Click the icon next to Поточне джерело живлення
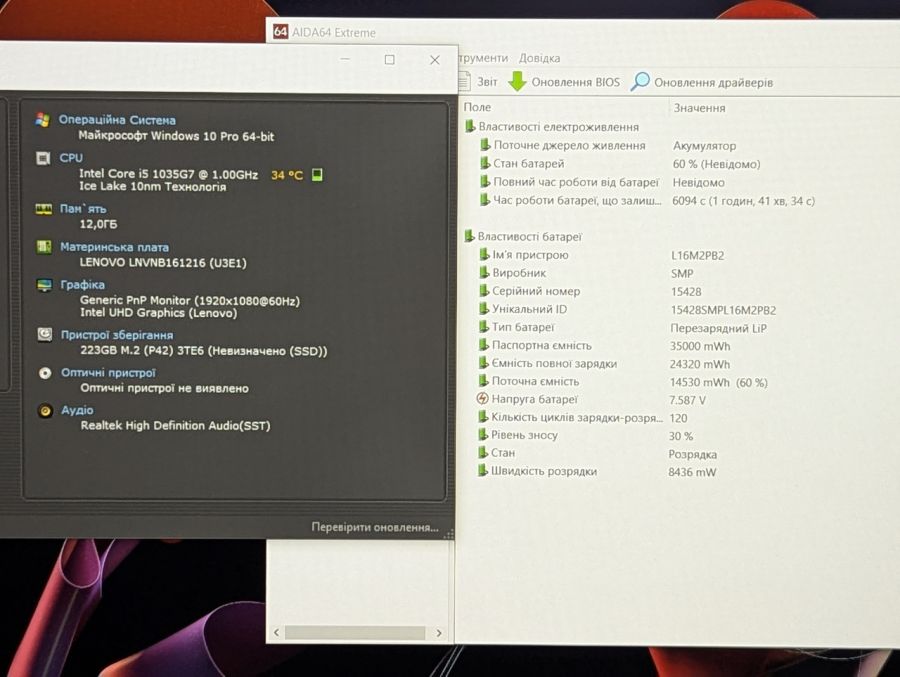This screenshot has height=677, width=900. (x=485, y=145)
